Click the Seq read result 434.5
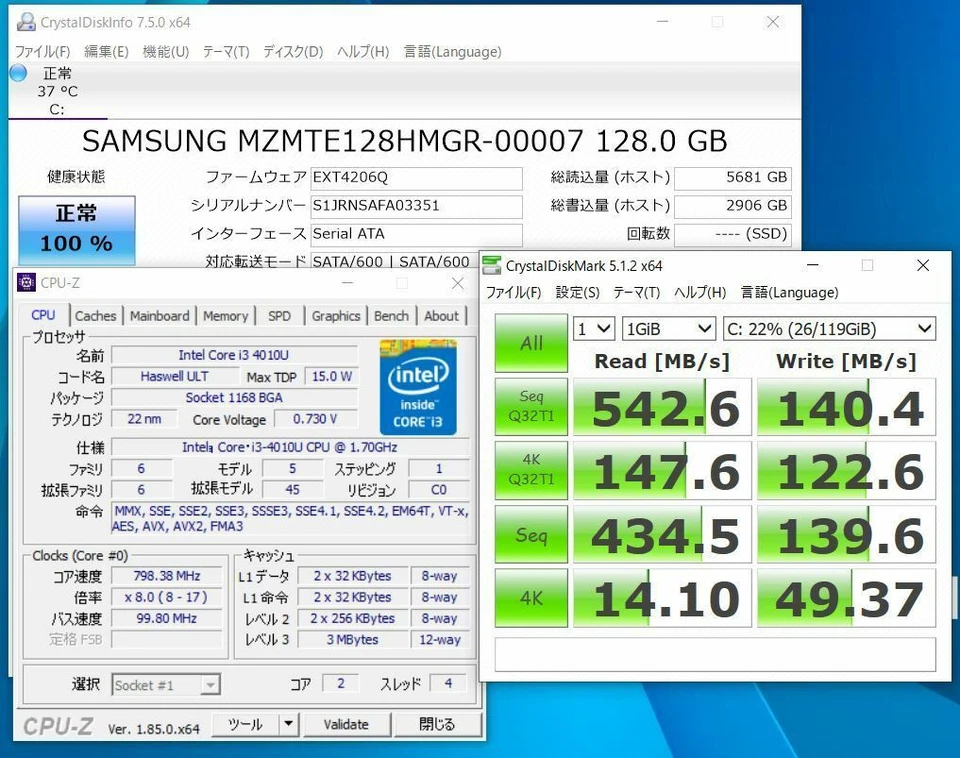 coord(662,533)
